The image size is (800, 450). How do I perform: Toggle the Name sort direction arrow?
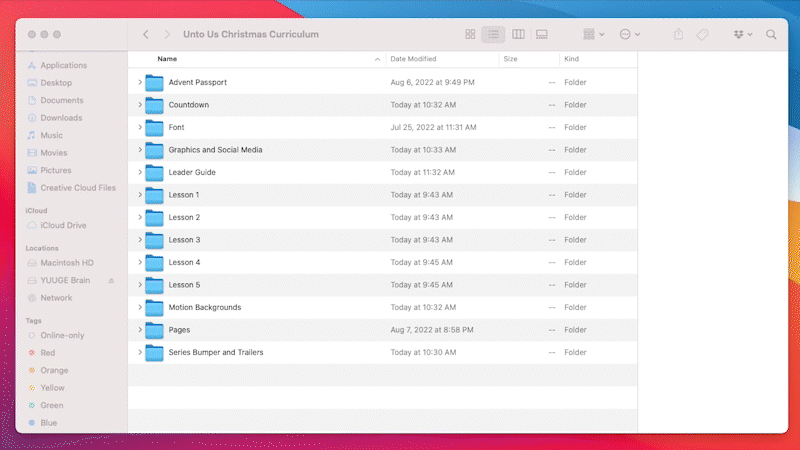tap(377, 59)
